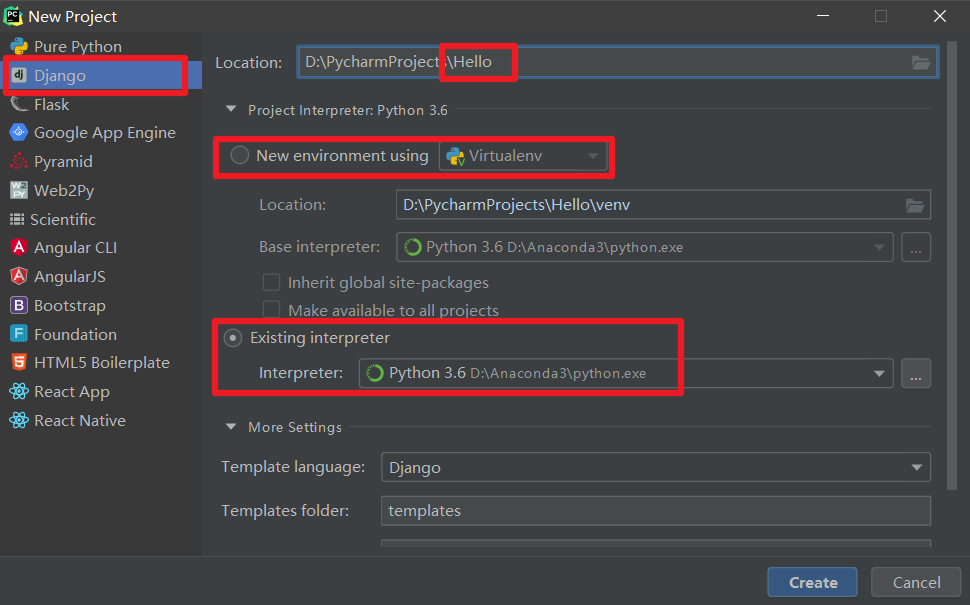Image resolution: width=970 pixels, height=605 pixels.
Task: Open the Virtualenv environment type dropdown
Action: pyautogui.click(x=523, y=156)
